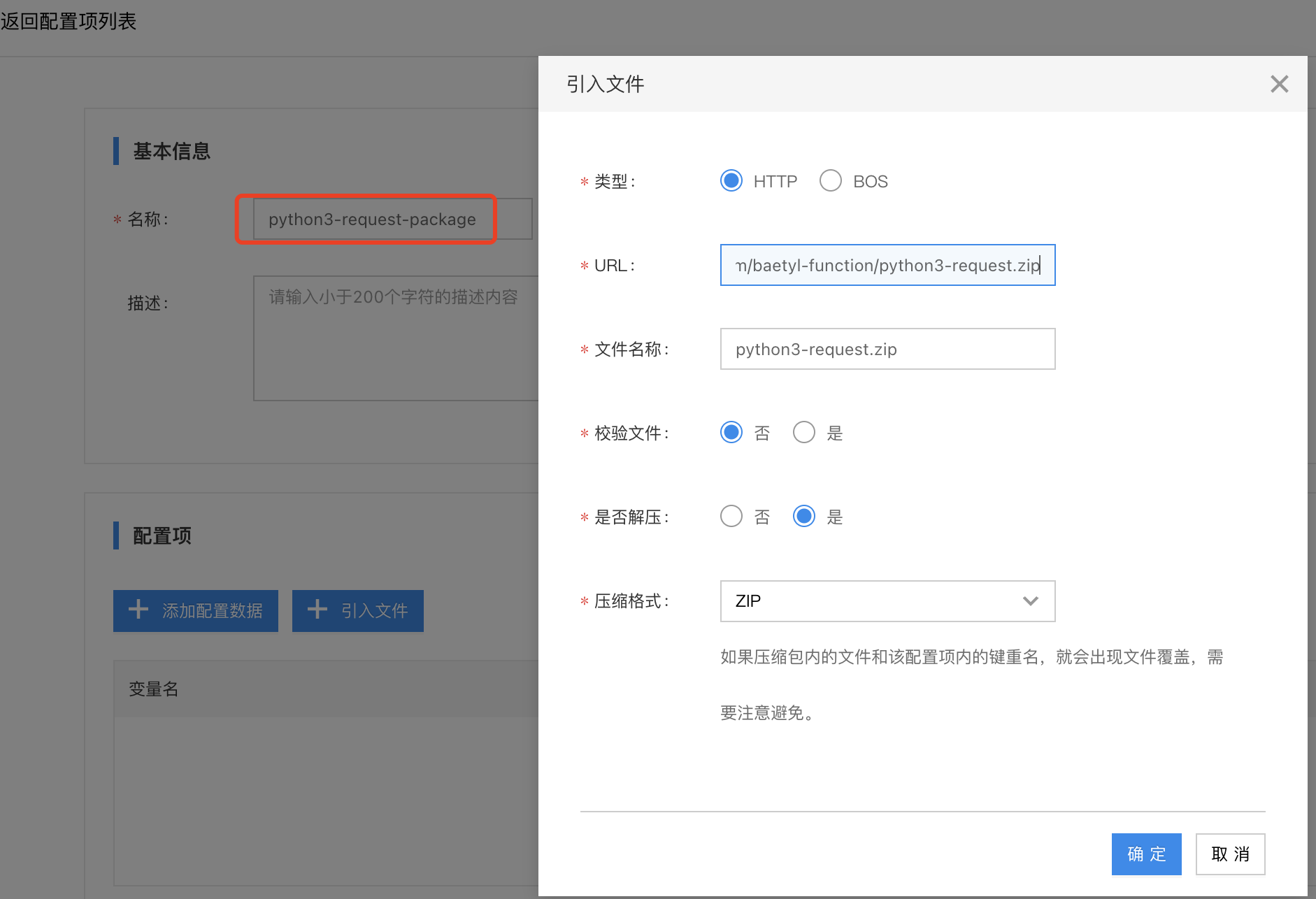Click the 变量名 column header

click(154, 689)
